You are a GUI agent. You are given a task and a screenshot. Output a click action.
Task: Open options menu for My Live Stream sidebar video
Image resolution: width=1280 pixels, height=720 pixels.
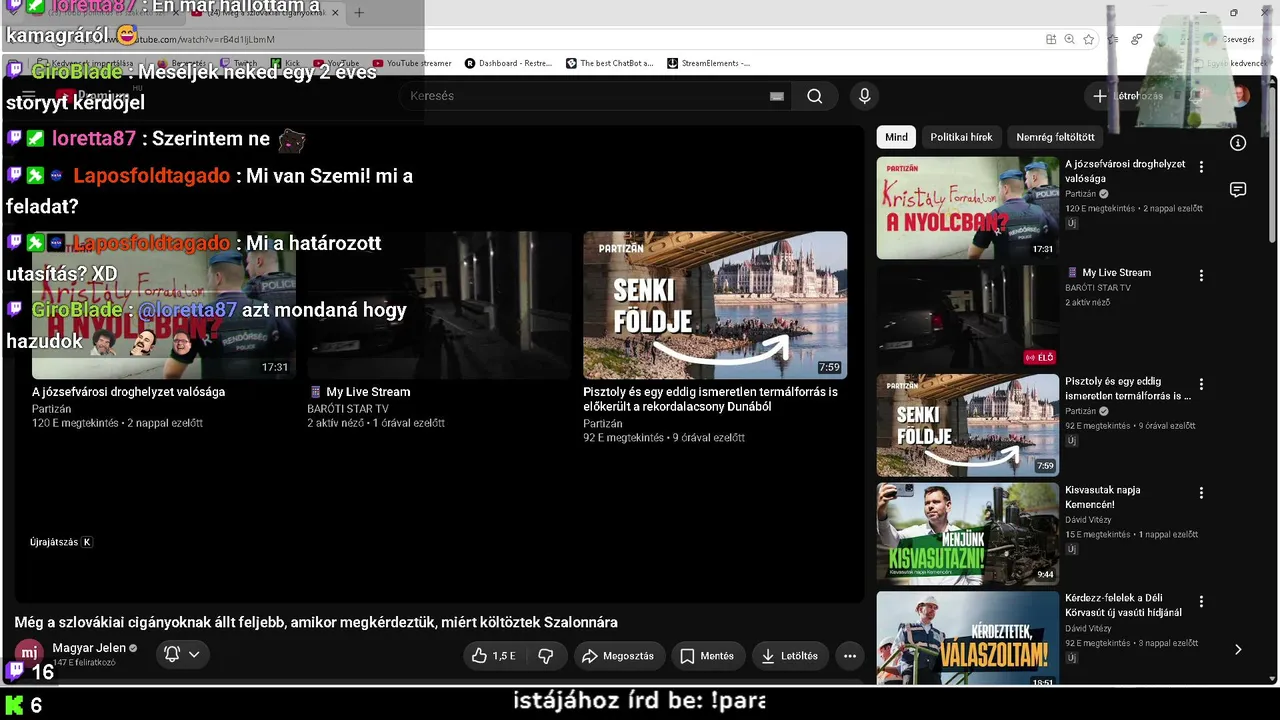pos(1201,275)
